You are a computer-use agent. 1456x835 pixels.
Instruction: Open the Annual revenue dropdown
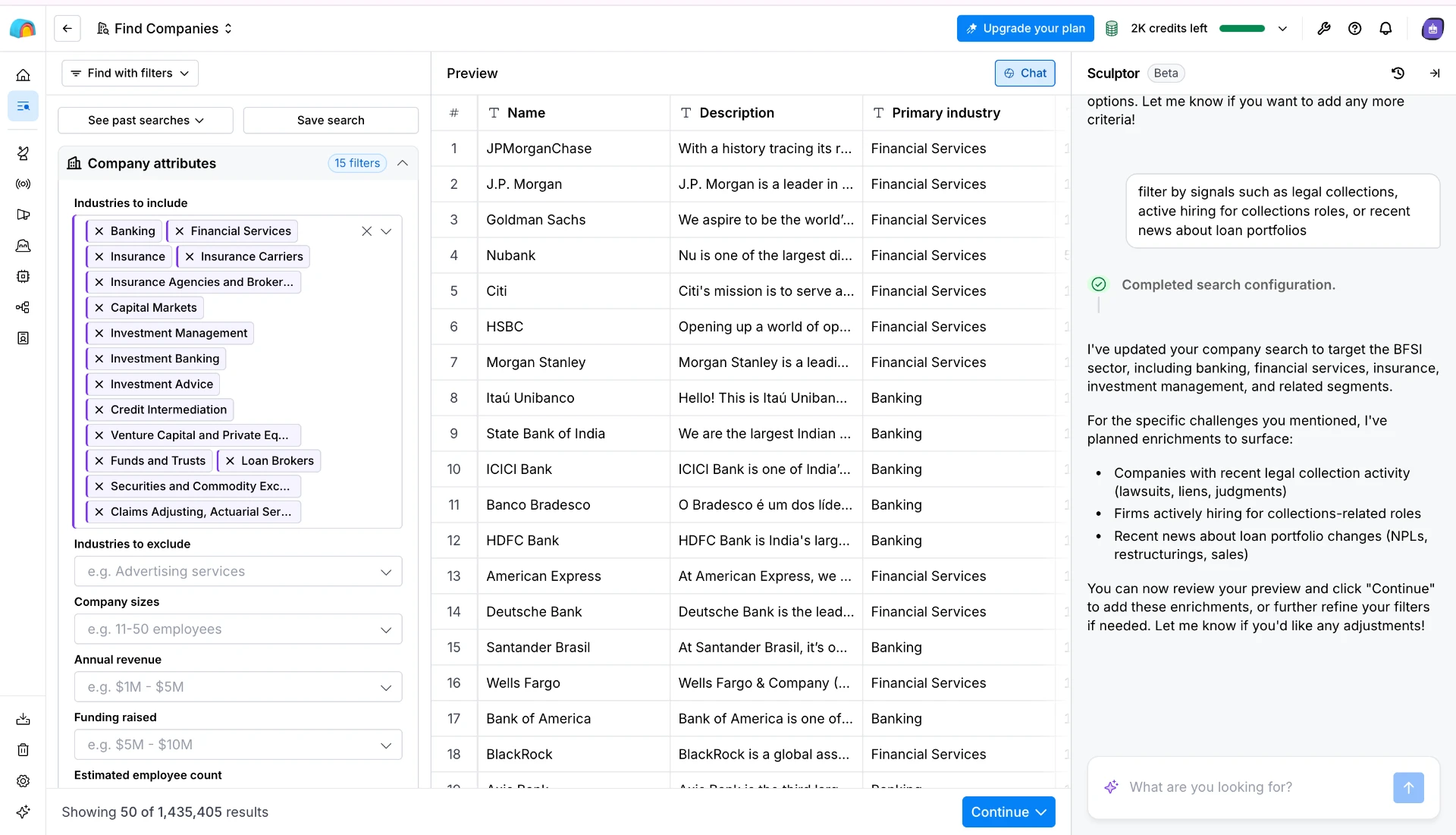coord(238,687)
